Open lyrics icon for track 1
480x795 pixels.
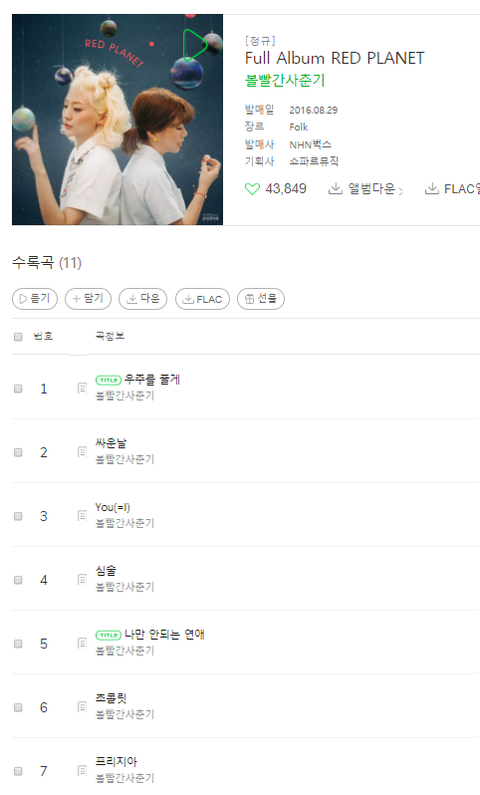[82, 388]
